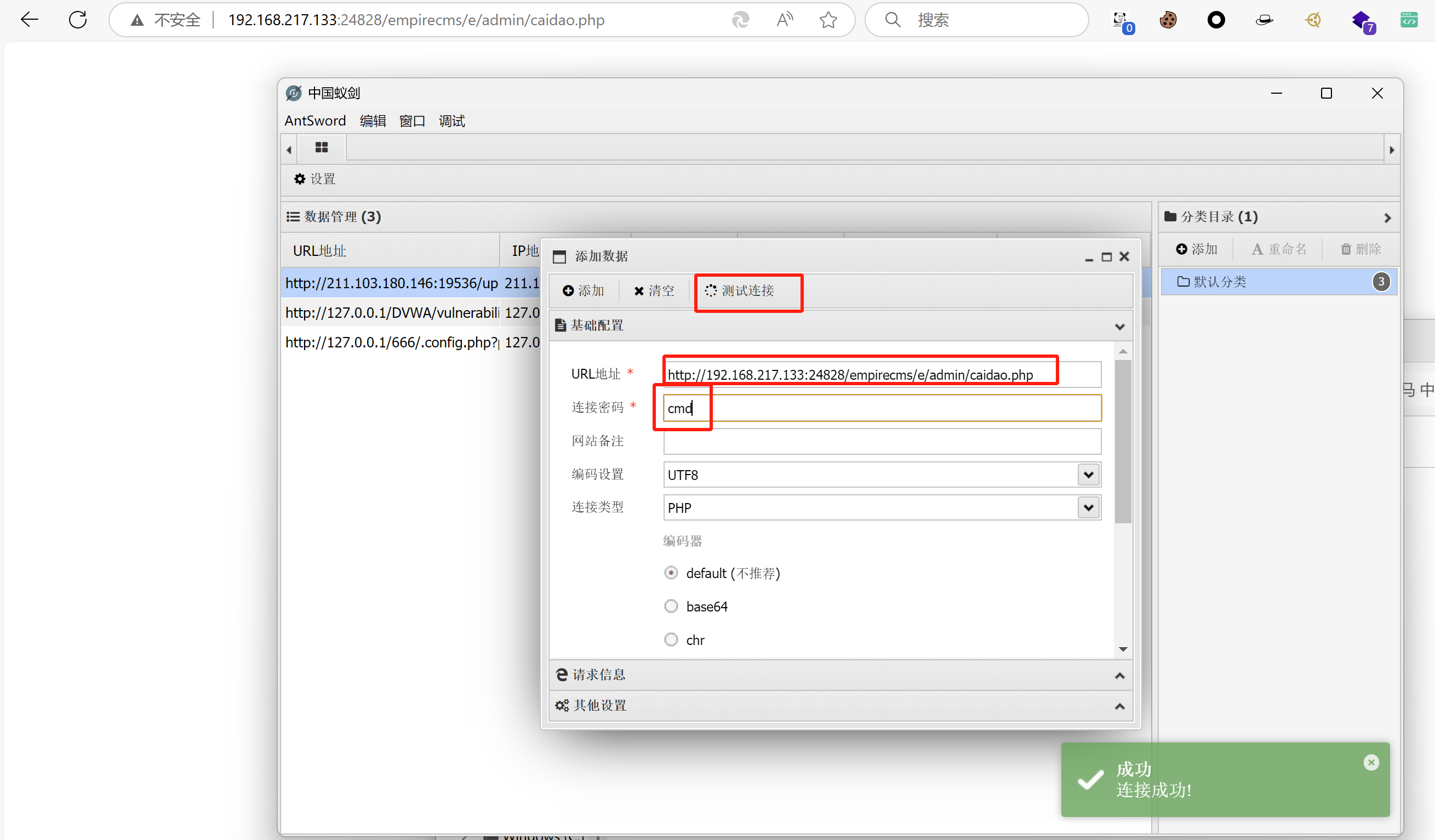The image size is (1435, 840).
Task: Click the 测试连接 spinner button
Action: pos(739,291)
